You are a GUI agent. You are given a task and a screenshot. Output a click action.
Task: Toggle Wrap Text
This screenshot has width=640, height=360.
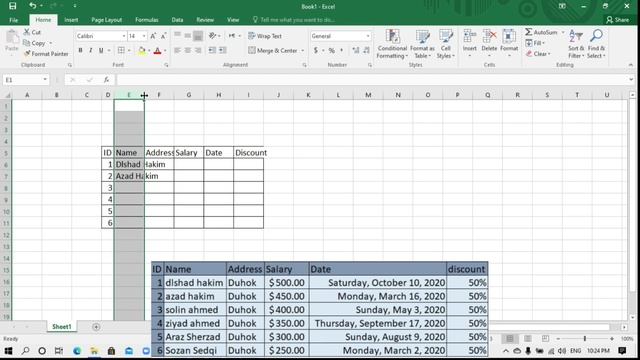(265, 36)
